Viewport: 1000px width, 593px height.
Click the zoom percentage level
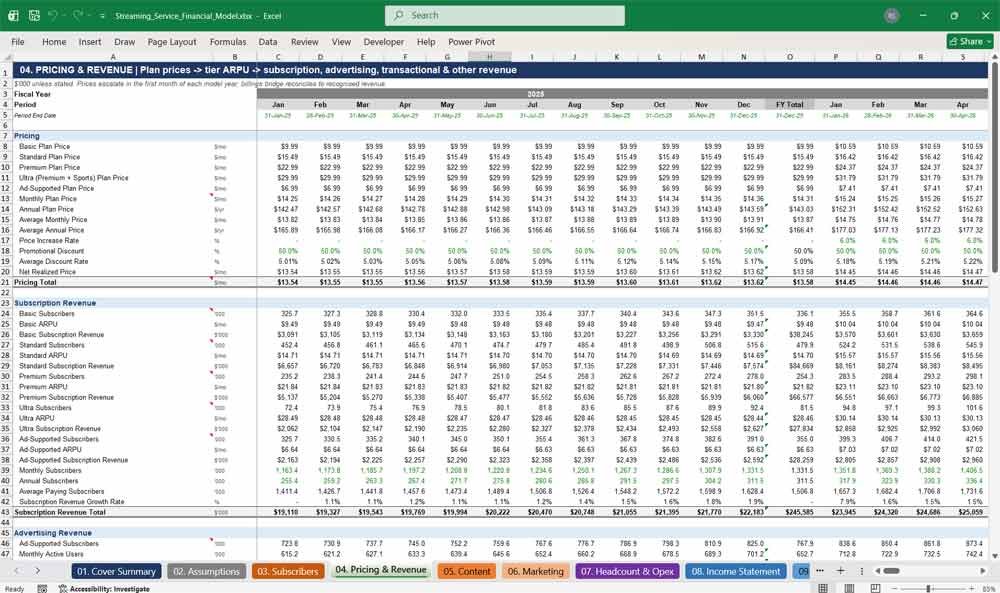coord(987,588)
